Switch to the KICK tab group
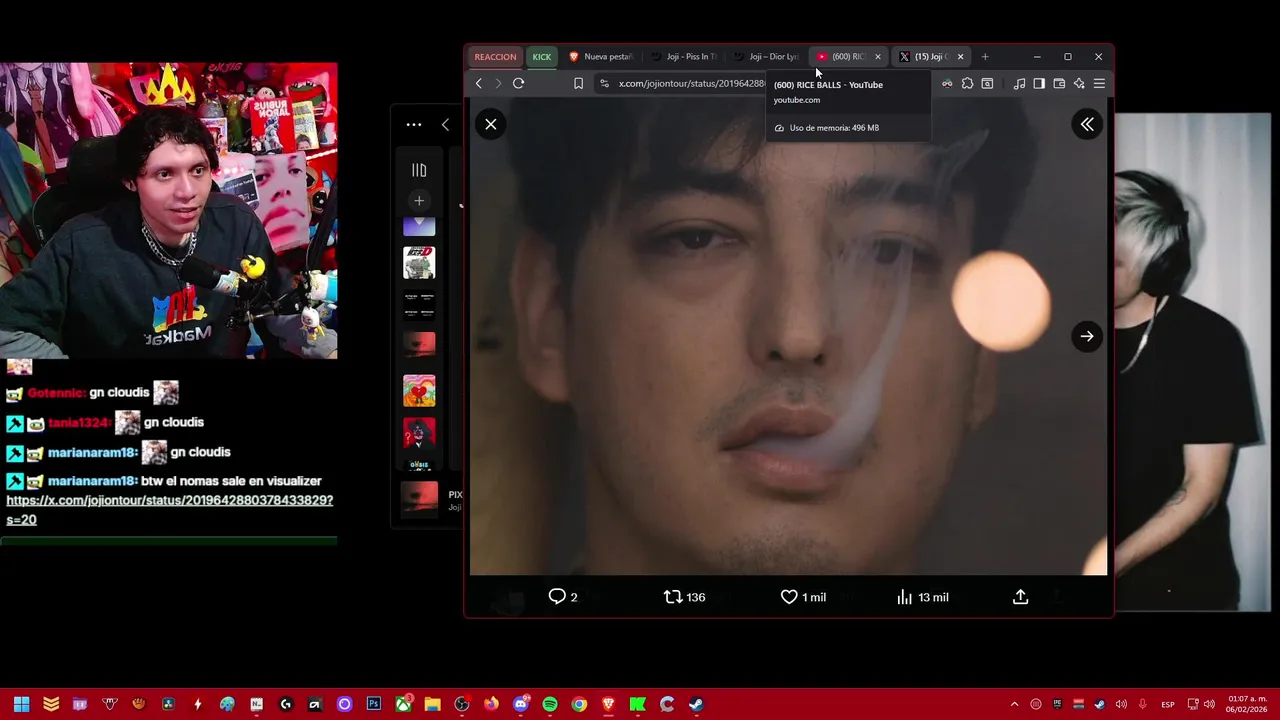Viewport: 1280px width, 720px height. [541, 57]
